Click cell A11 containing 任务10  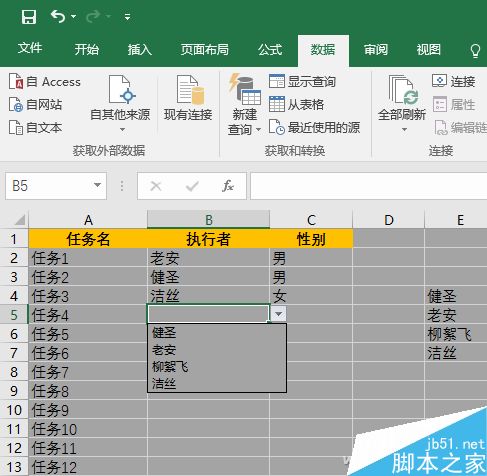(88, 429)
